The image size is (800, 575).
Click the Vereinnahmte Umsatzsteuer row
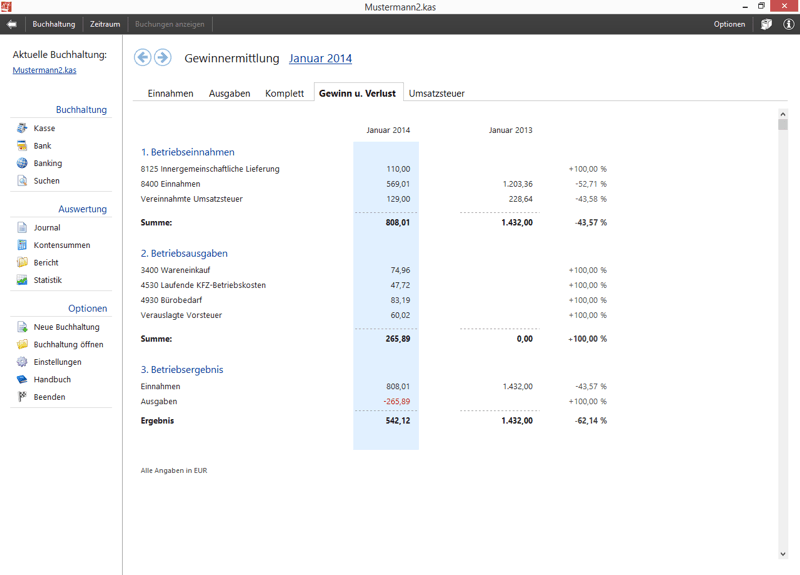[374, 198]
